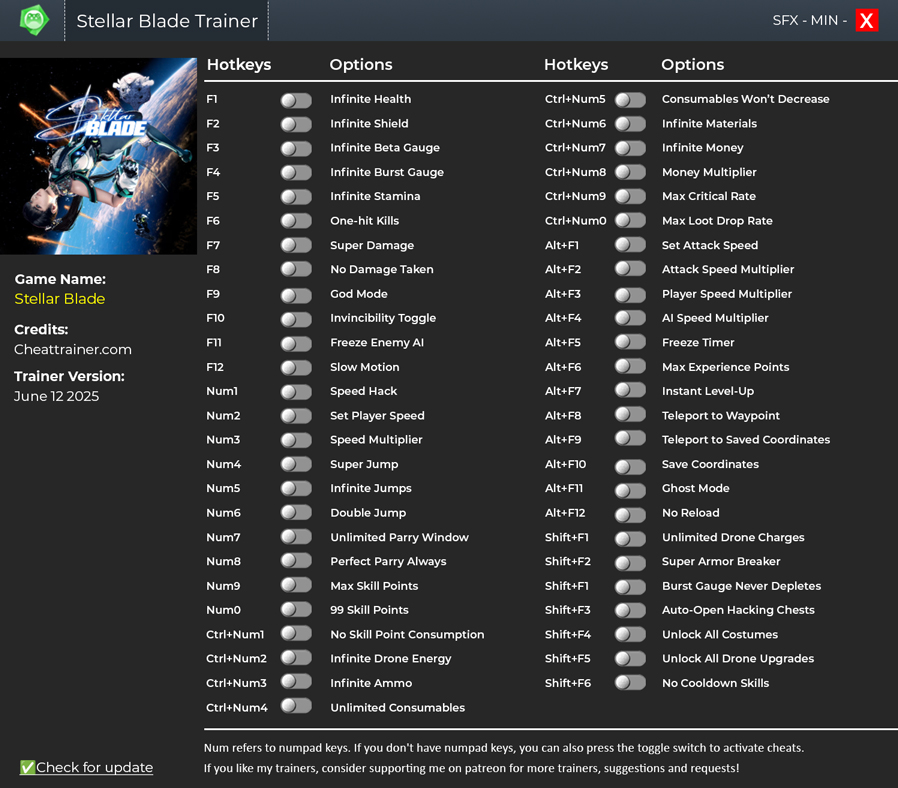The height and width of the screenshot is (788, 898).
Task: Turn on the AI Speed Multiplier switch
Action: [630, 318]
